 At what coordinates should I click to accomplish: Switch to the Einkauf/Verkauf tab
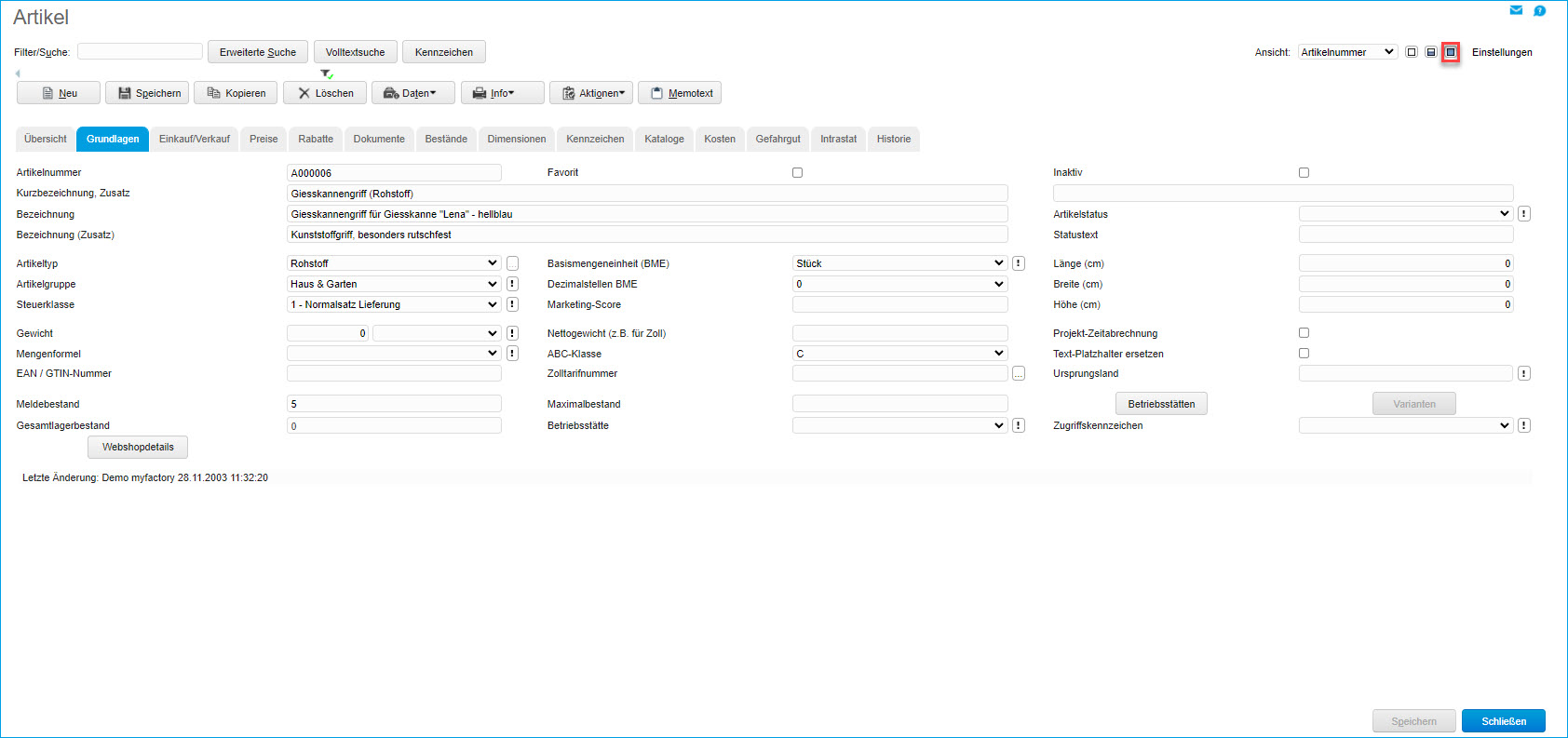click(x=194, y=139)
